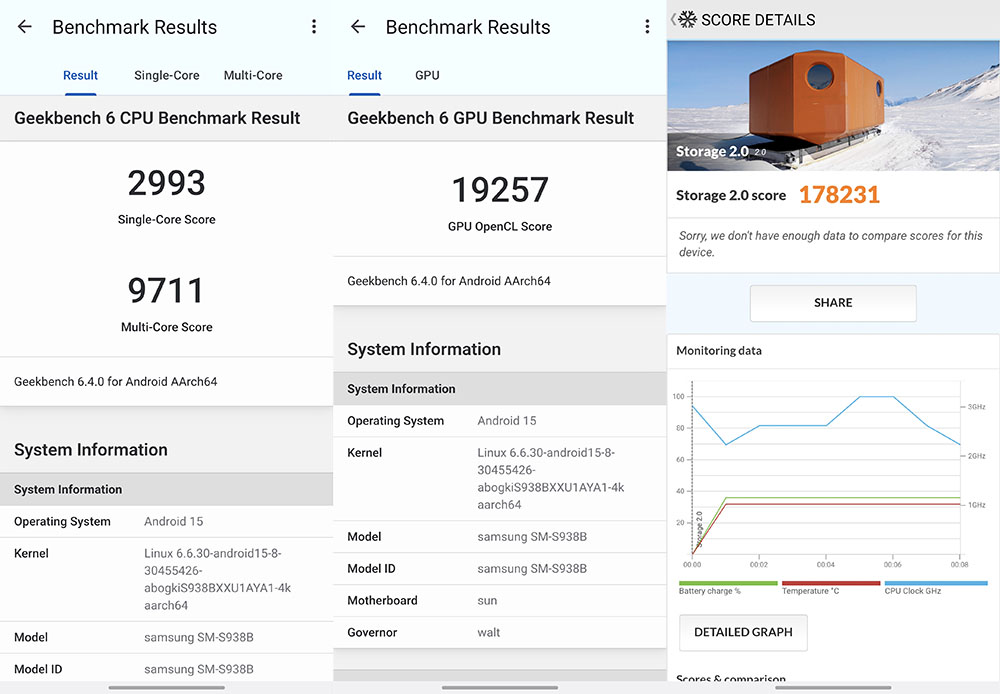Screen dimensions: 1000x694
Task: Tap the 'Benchmark Results' title on the CPU screen
Action: 135,27
